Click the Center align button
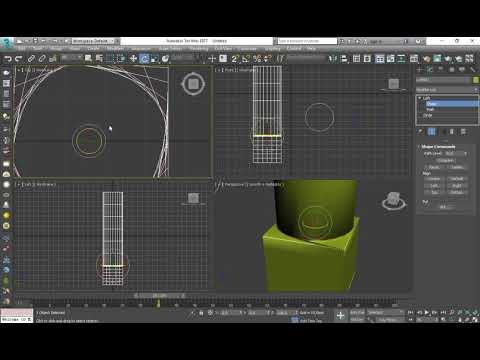Image resolution: width=480 pixels, height=360 pixels. point(434,179)
